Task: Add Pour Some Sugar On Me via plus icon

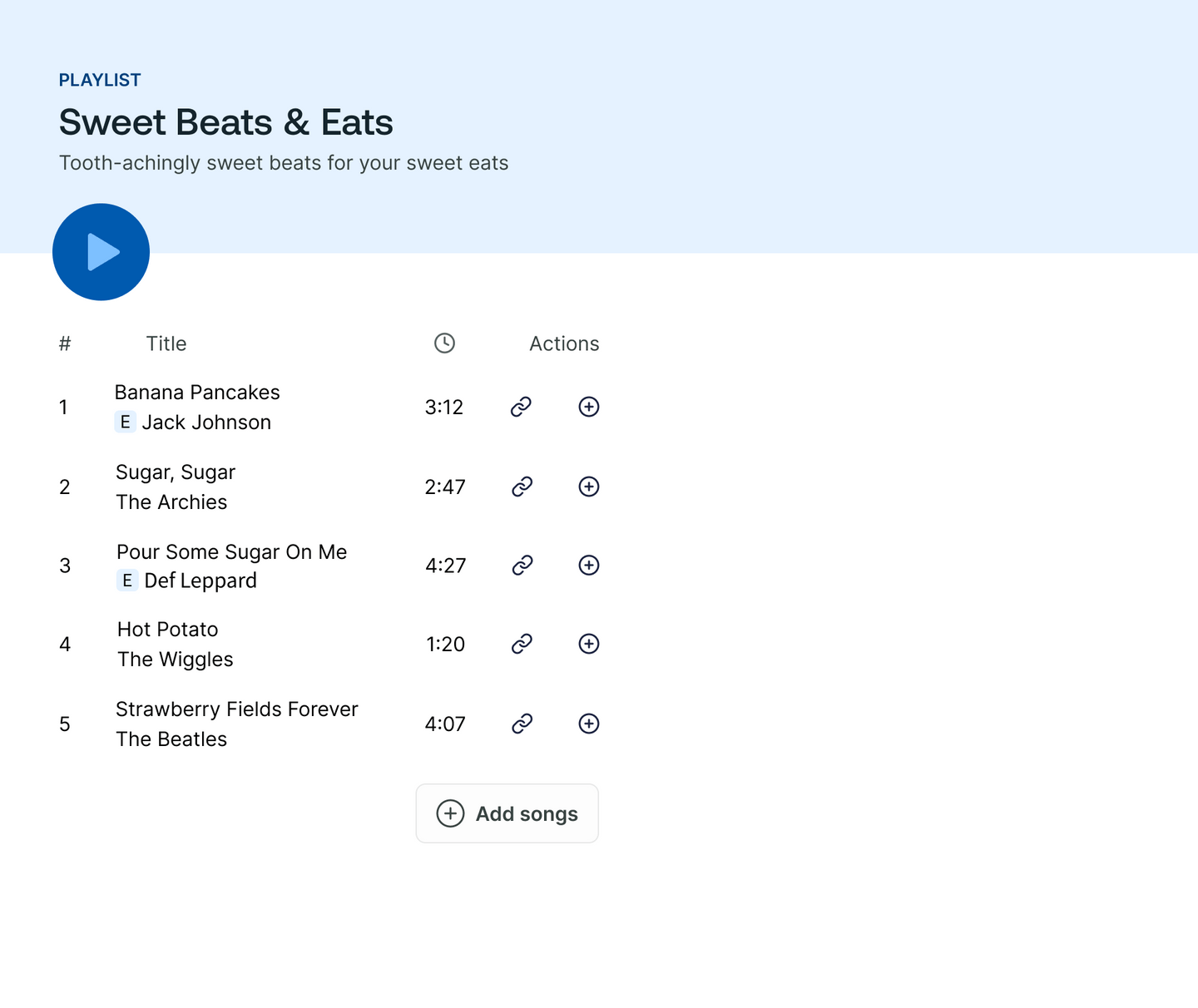Action: (589, 566)
